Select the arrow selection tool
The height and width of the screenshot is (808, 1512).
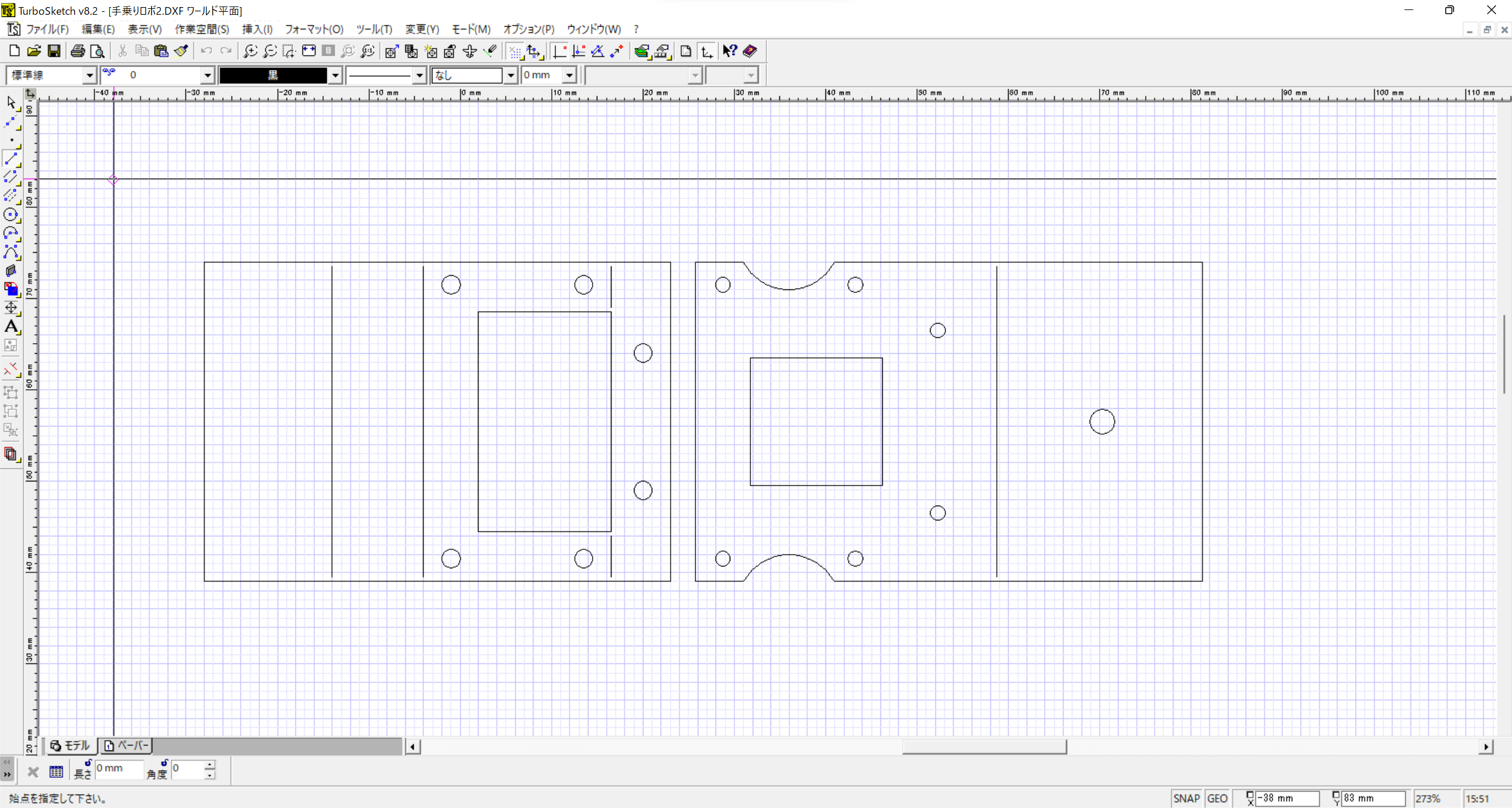11,103
